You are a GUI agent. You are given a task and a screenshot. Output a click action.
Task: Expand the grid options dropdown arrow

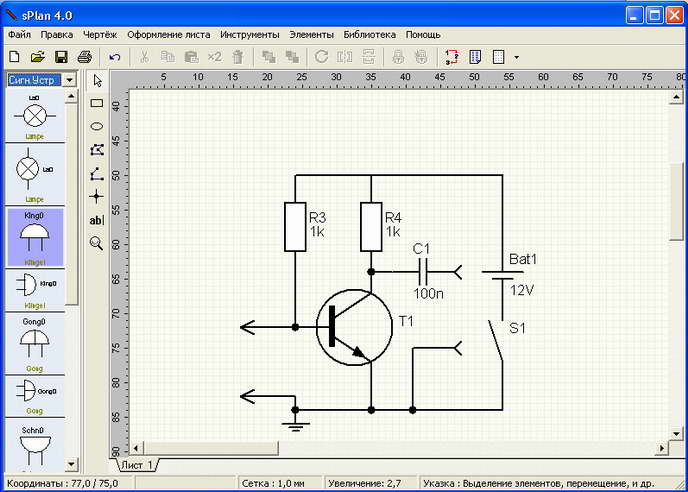click(516, 57)
